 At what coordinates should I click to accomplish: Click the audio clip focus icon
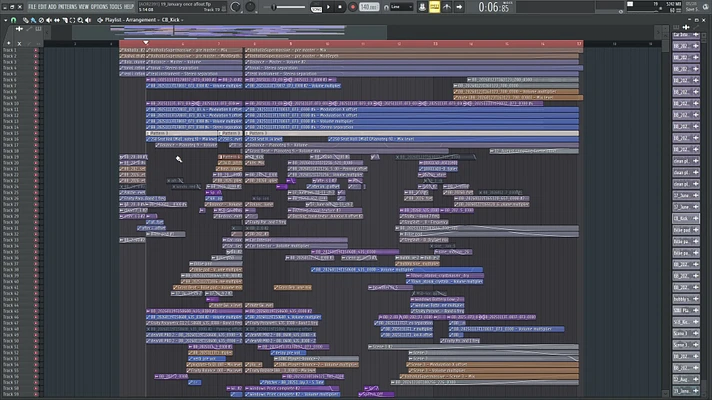point(19,29)
